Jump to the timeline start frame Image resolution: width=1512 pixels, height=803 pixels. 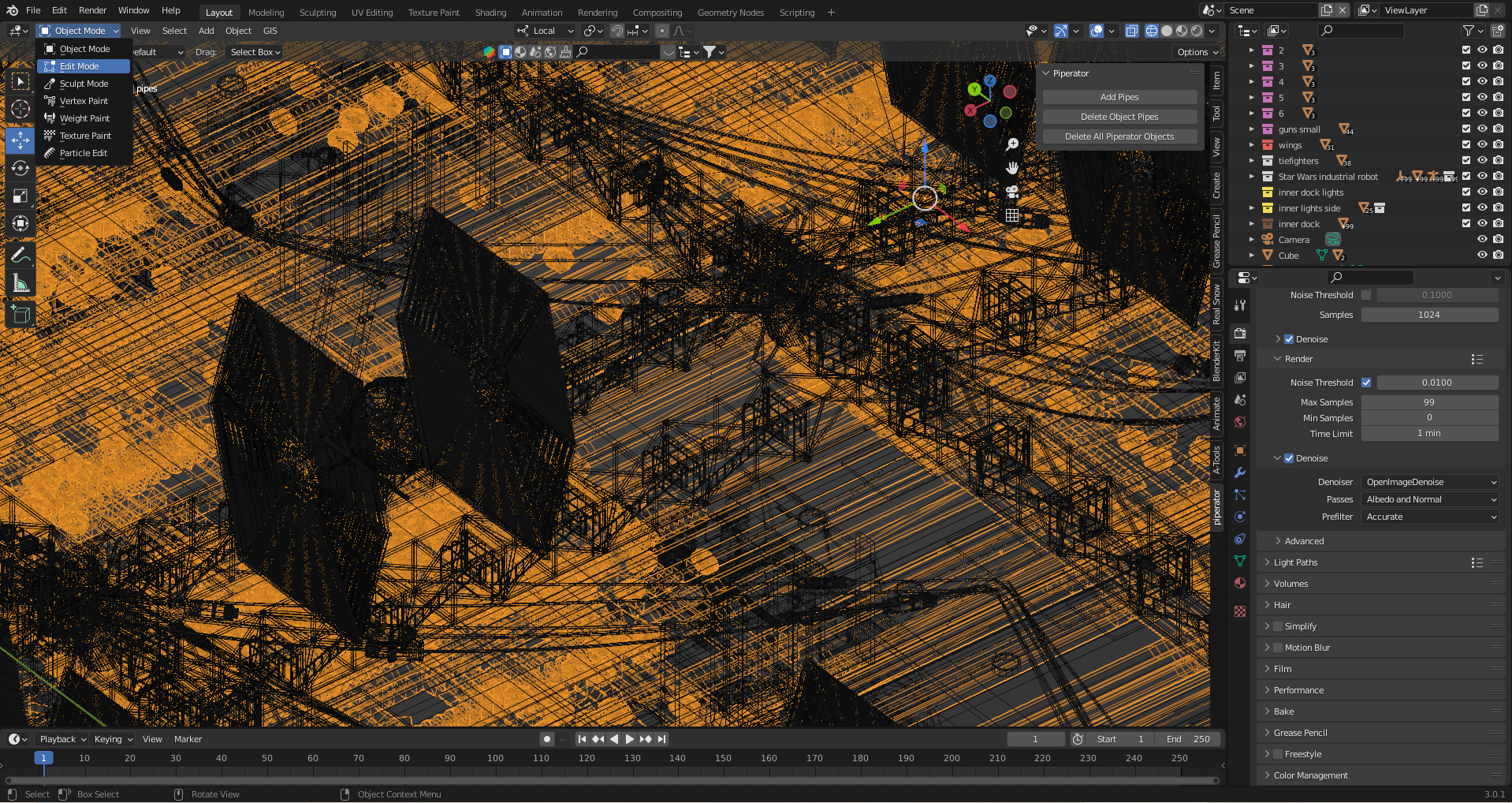click(x=582, y=739)
